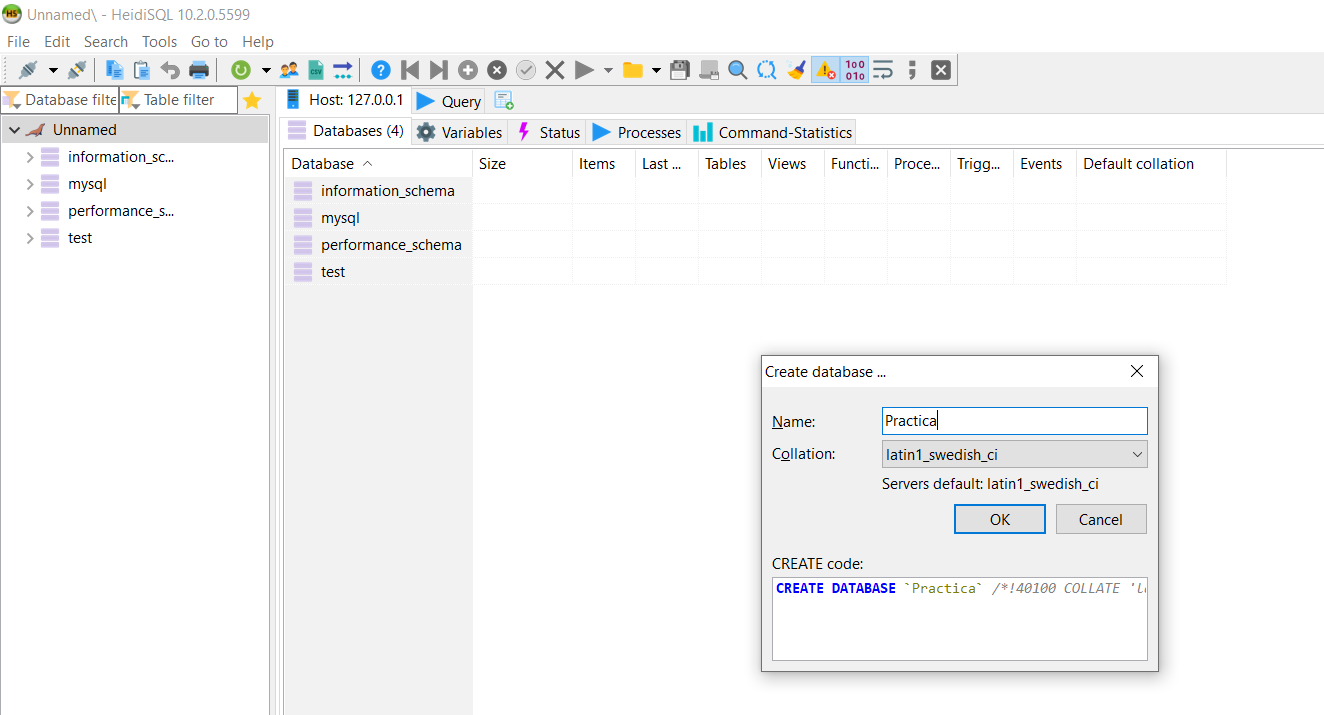
Task: Click the Last record navigation icon
Action: [x=438, y=70]
